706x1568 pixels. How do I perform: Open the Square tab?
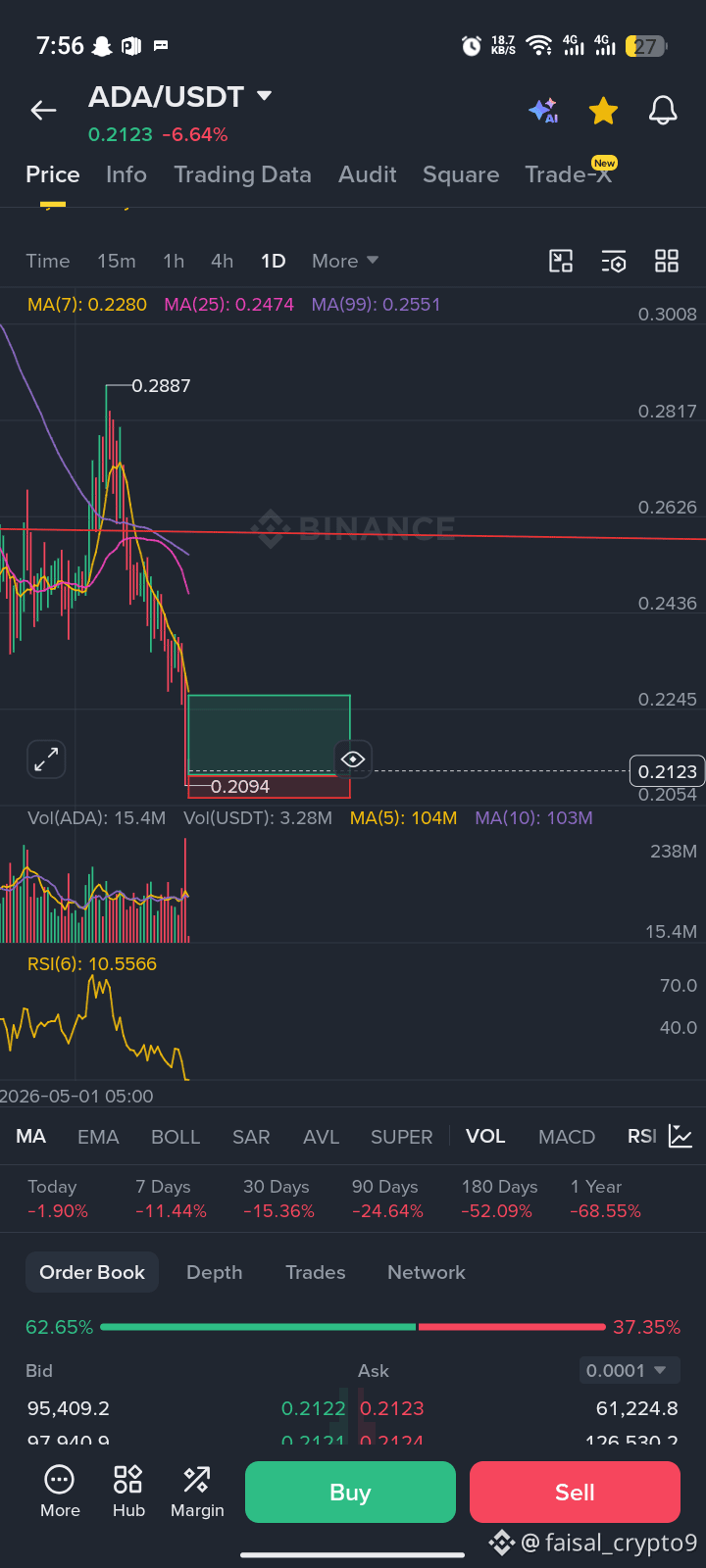pos(461,174)
